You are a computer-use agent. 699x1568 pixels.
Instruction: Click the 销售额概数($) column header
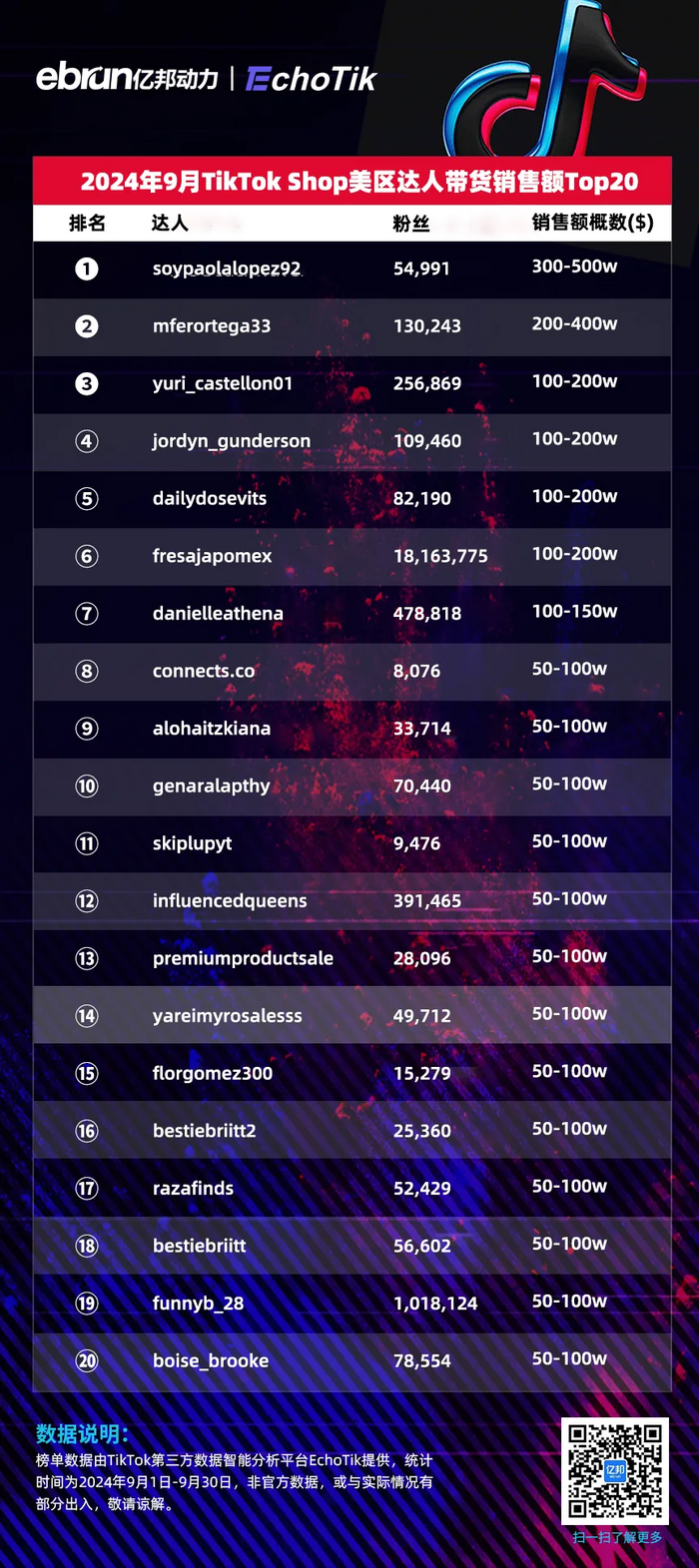point(593,222)
